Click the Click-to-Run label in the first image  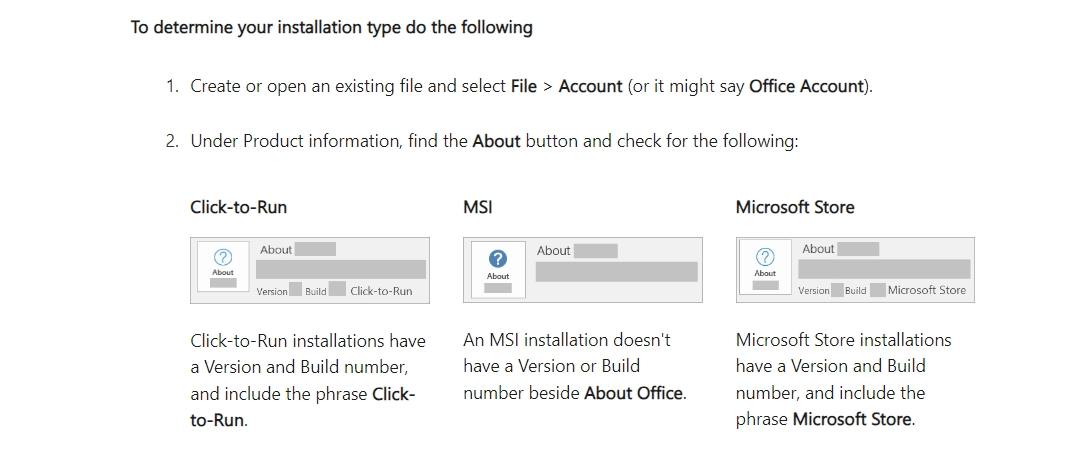pos(381,291)
